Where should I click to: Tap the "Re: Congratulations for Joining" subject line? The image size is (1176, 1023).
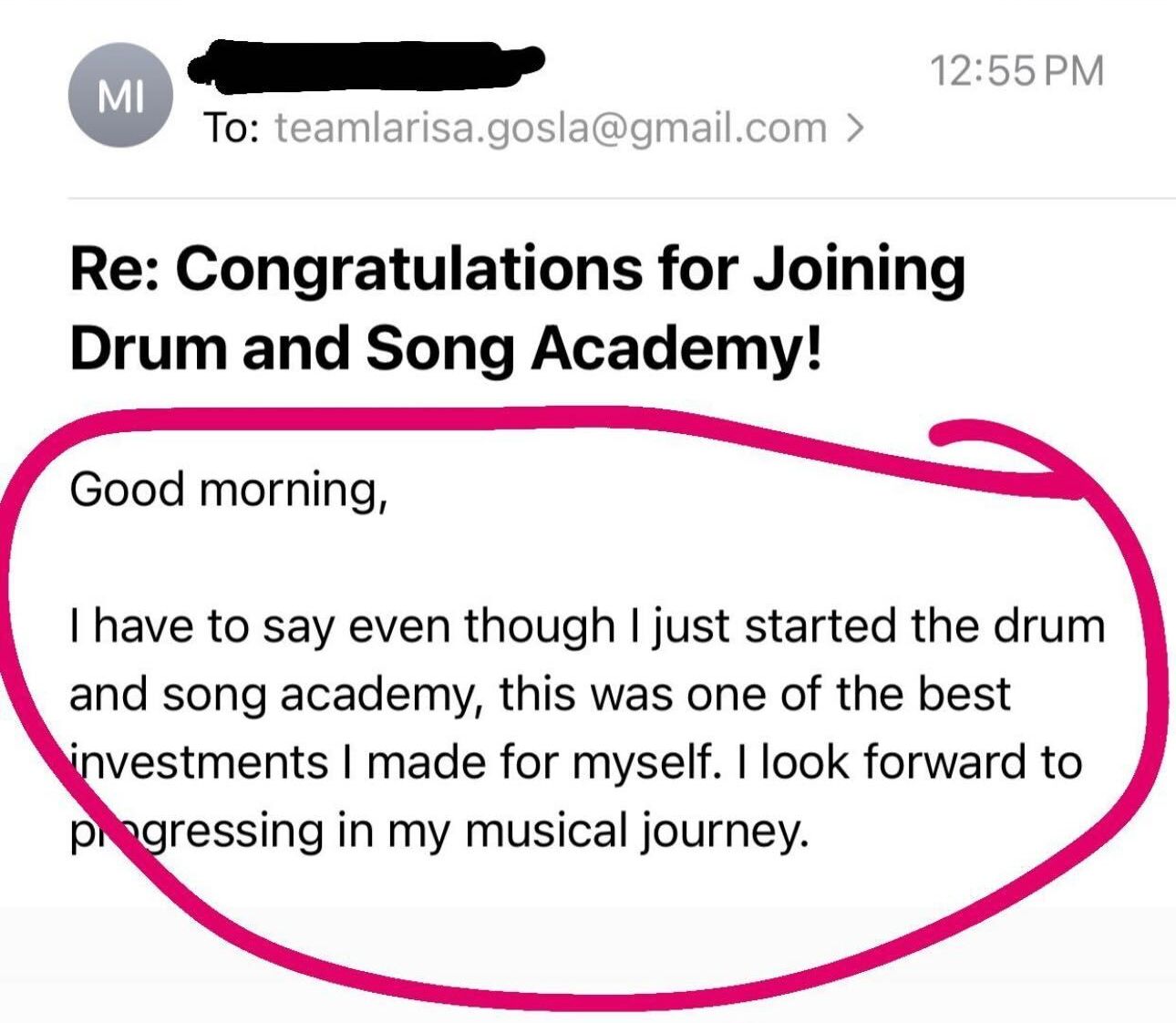(x=516, y=270)
